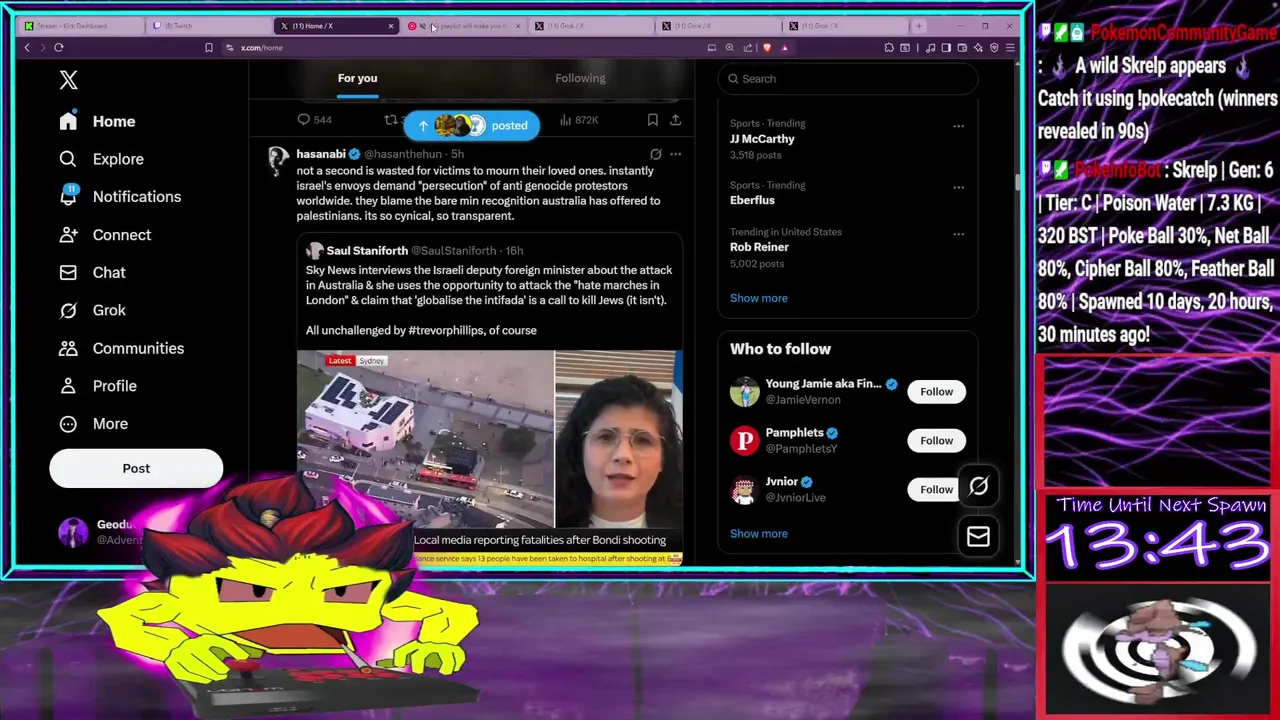
Task: Follow Pamphlets
Action: 936,441
